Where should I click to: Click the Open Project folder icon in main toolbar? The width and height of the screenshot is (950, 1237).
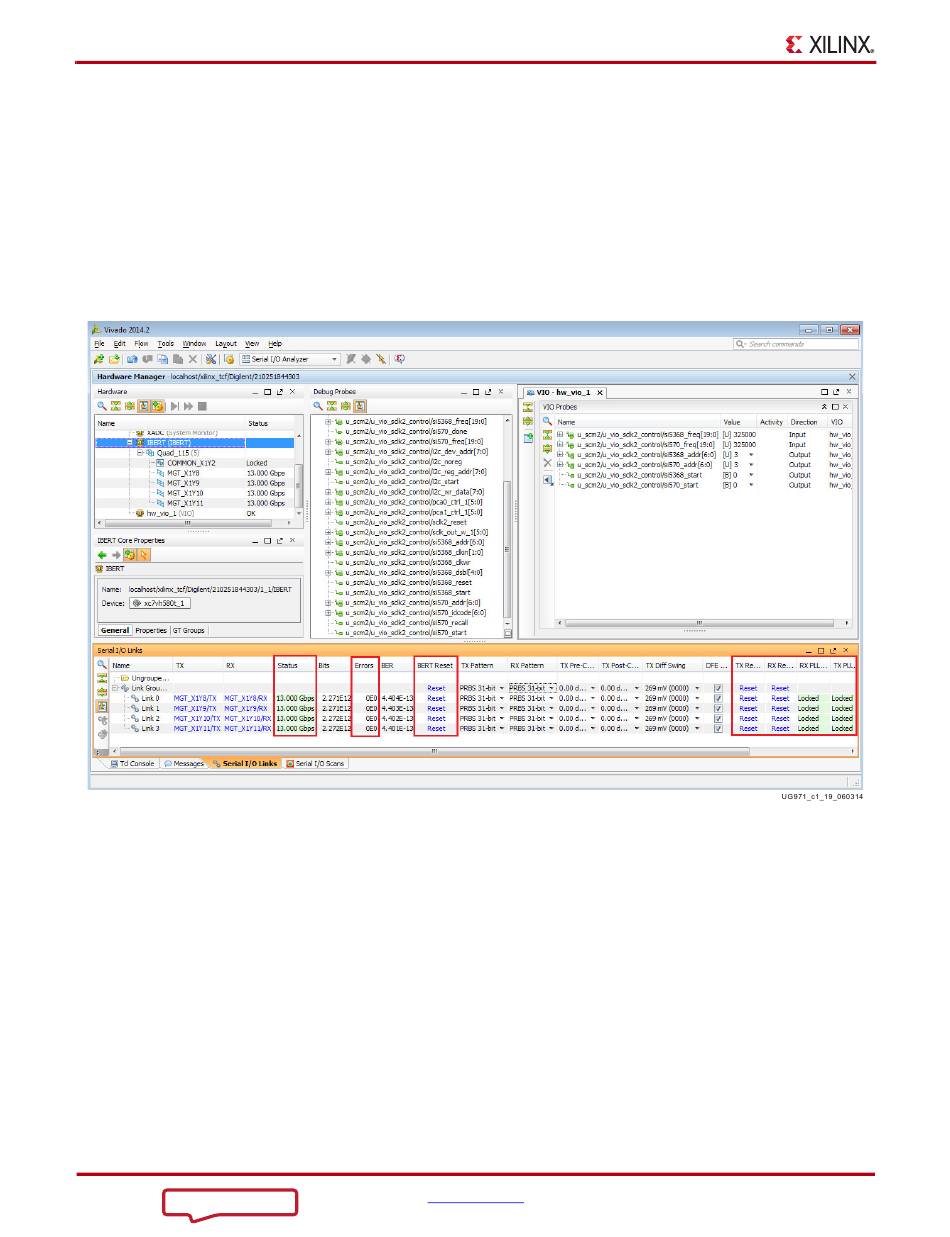115,359
